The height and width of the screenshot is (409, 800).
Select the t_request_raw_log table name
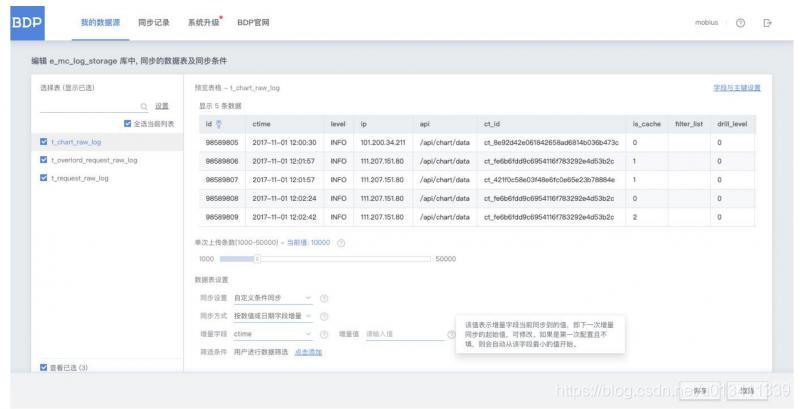pyautogui.click(x=80, y=178)
